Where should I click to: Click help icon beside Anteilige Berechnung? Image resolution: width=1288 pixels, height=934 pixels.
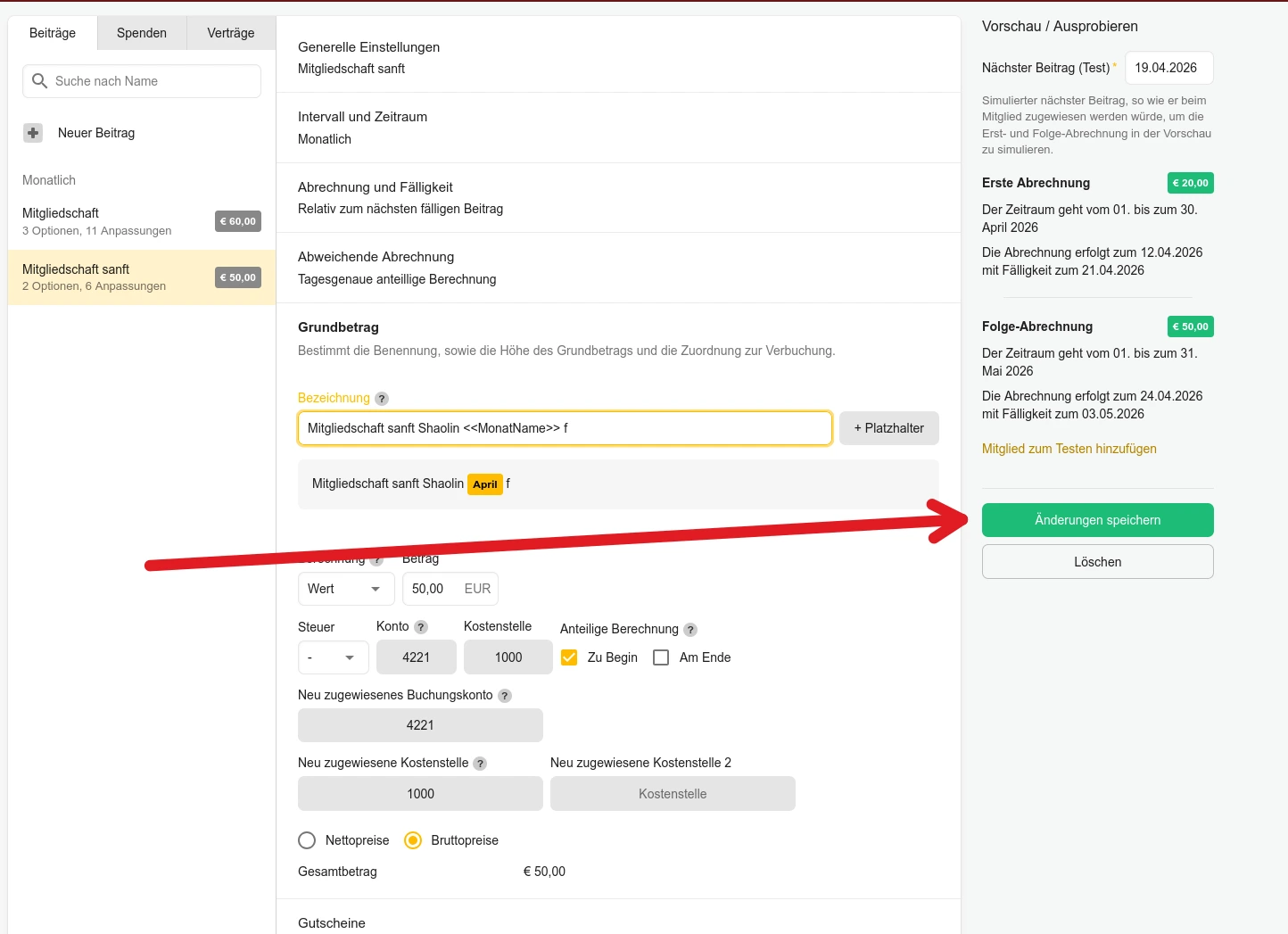click(x=690, y=630)
